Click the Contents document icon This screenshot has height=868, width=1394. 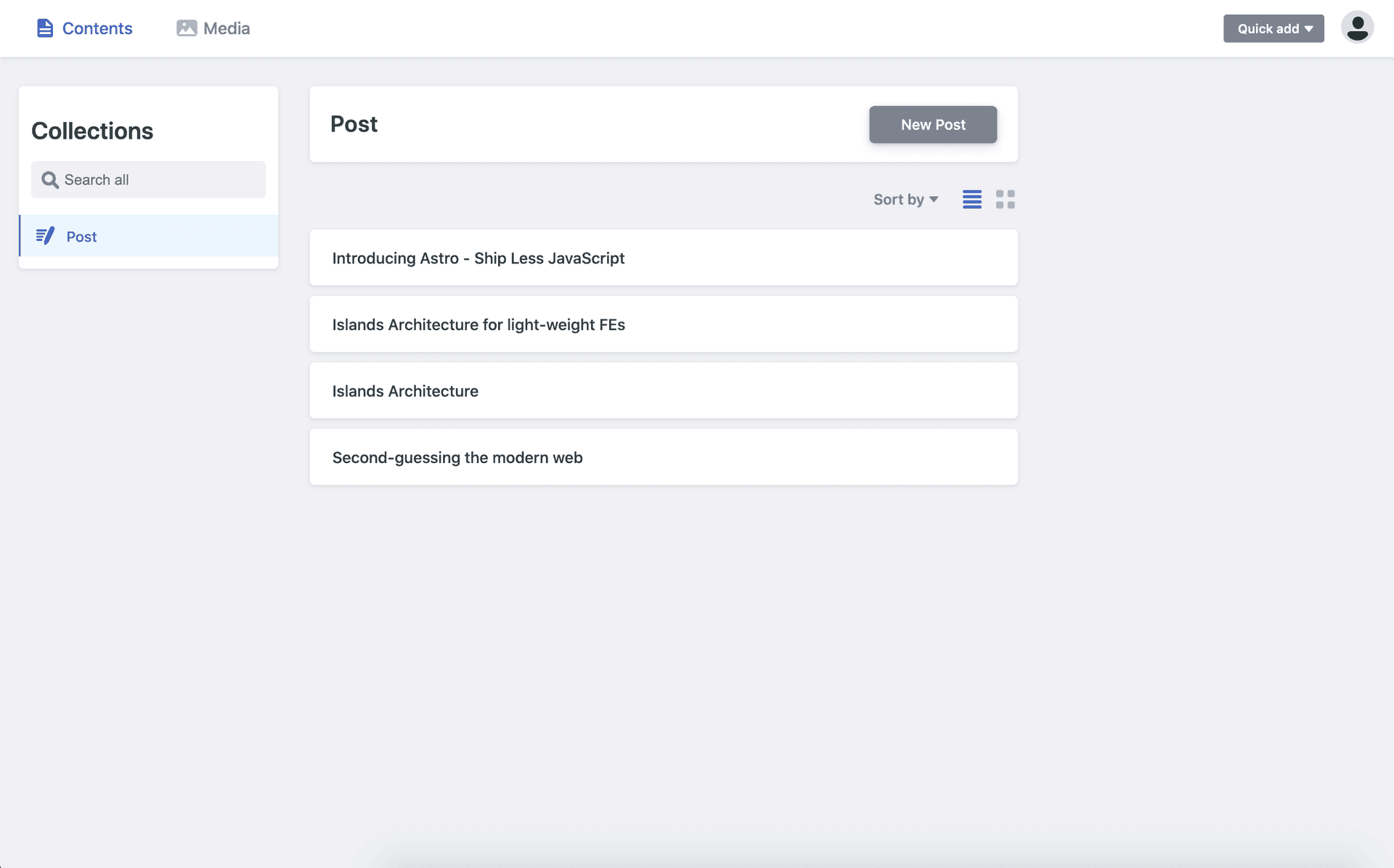point(45,28)
